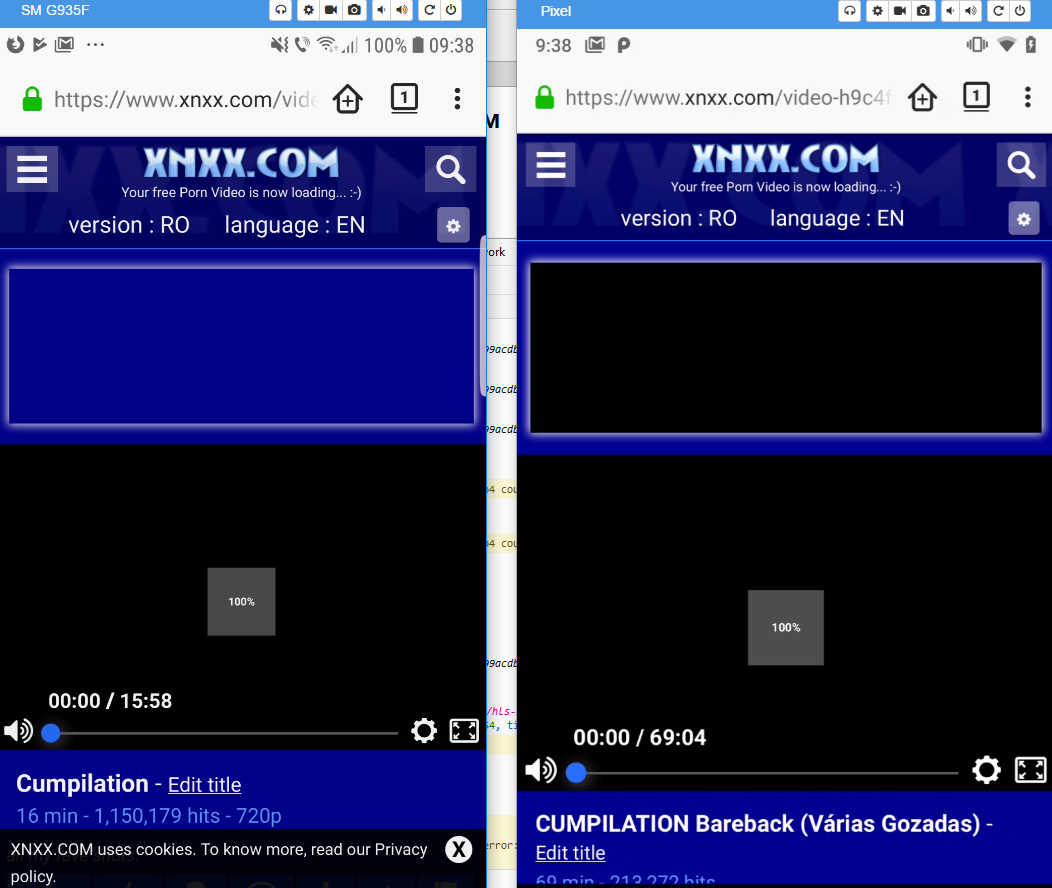Dismiss the cookies notice with the X button

point(458,849)
